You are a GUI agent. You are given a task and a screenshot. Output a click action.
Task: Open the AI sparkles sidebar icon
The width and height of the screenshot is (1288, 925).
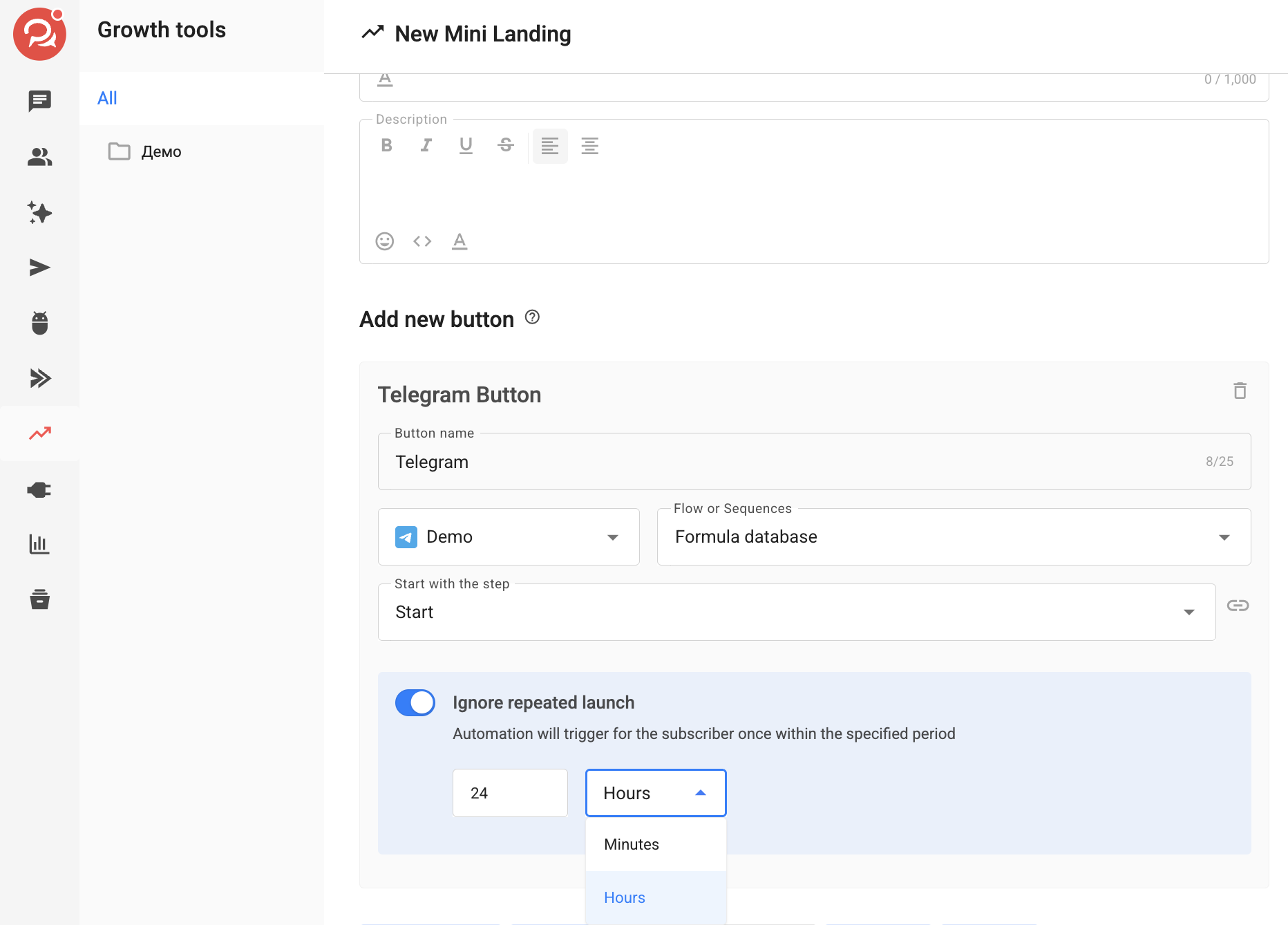pyautogui.click(x=39, y=212)
